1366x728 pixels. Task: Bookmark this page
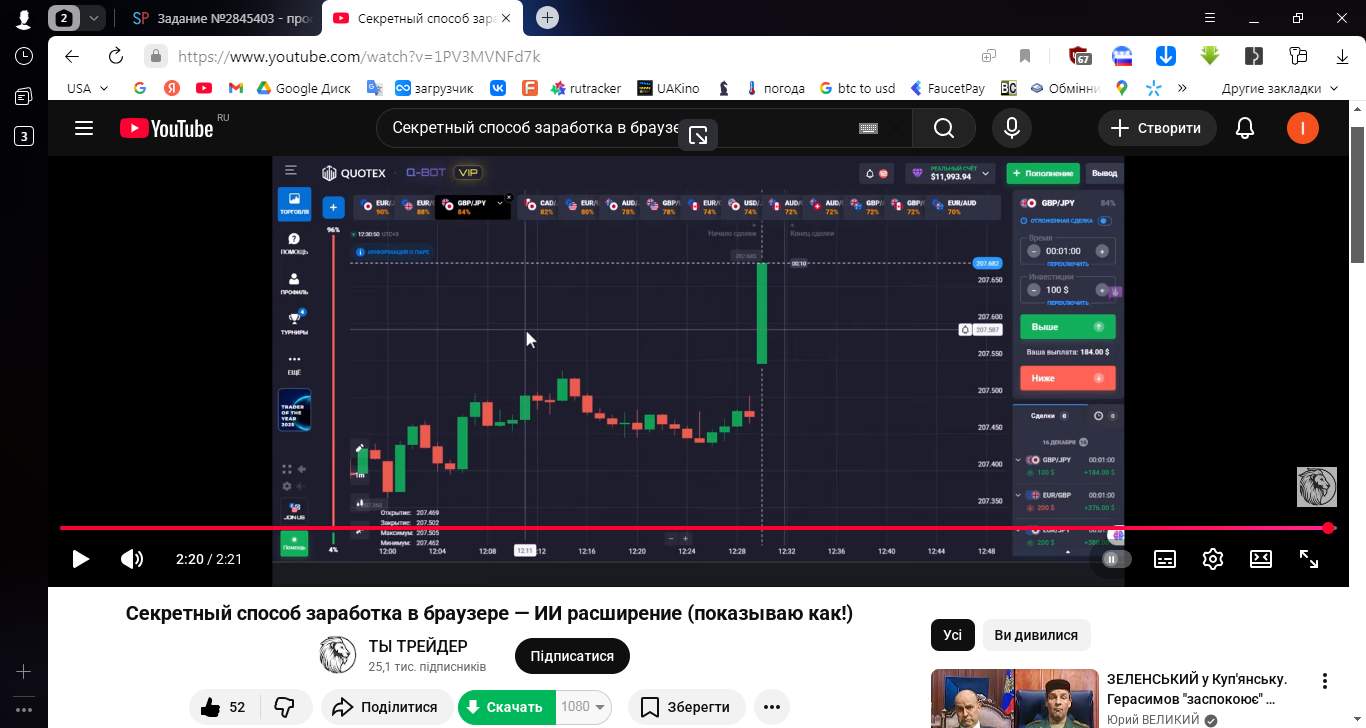coord(1025,56)
